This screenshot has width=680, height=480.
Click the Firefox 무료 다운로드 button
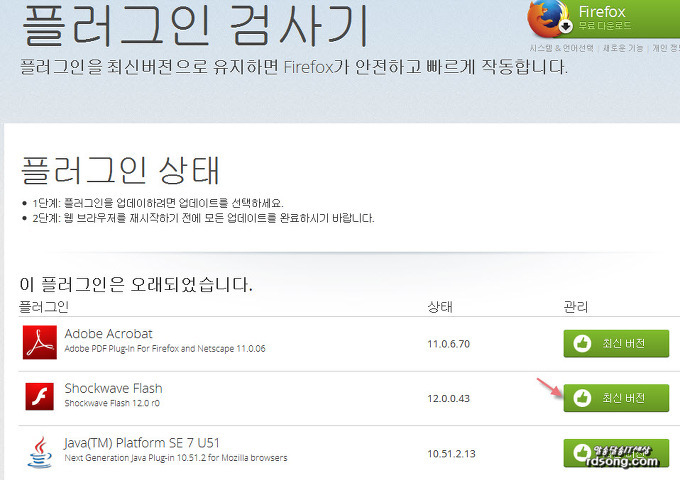coord(604,18)
